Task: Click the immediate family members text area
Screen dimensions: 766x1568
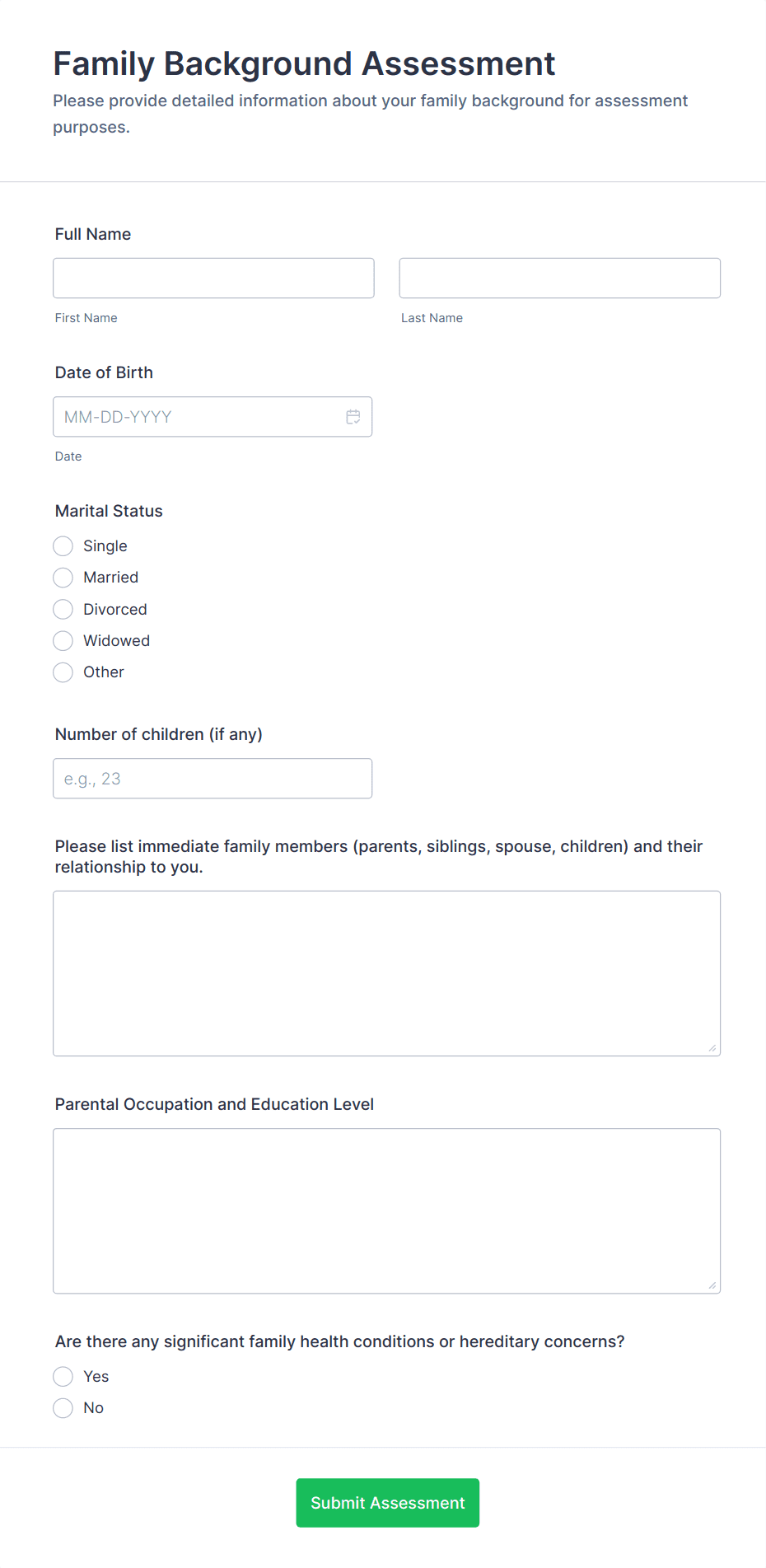Action: point(386,972)
